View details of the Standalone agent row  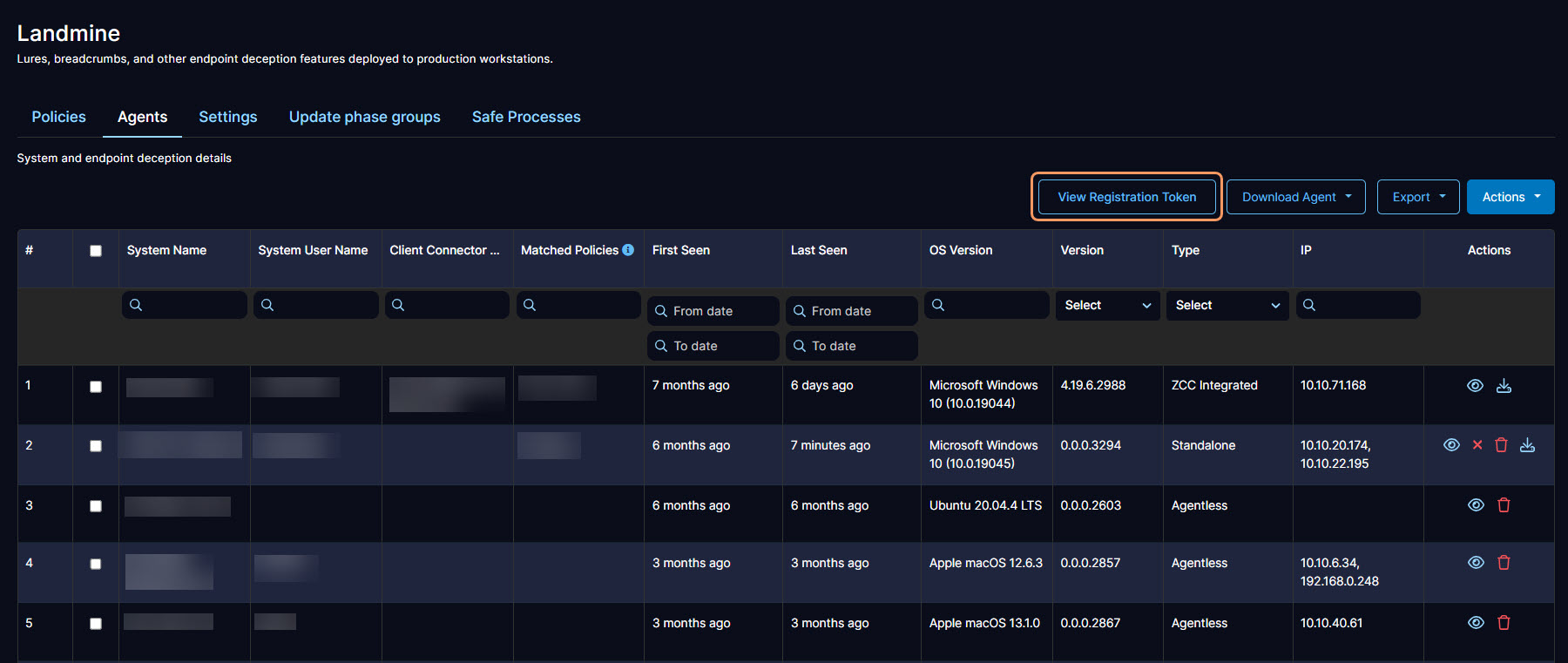[x=1451, y=445]
